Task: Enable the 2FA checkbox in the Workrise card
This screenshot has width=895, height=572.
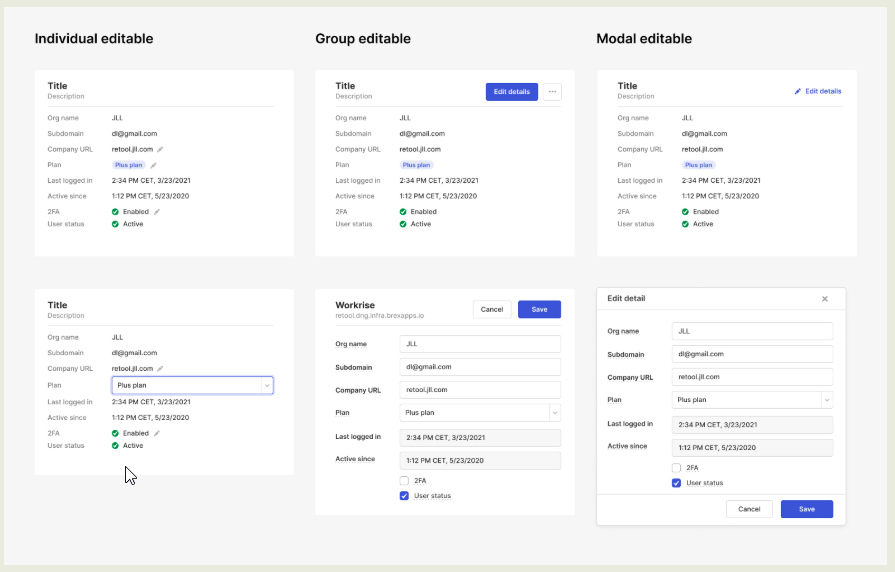Action: pos(404,481)
